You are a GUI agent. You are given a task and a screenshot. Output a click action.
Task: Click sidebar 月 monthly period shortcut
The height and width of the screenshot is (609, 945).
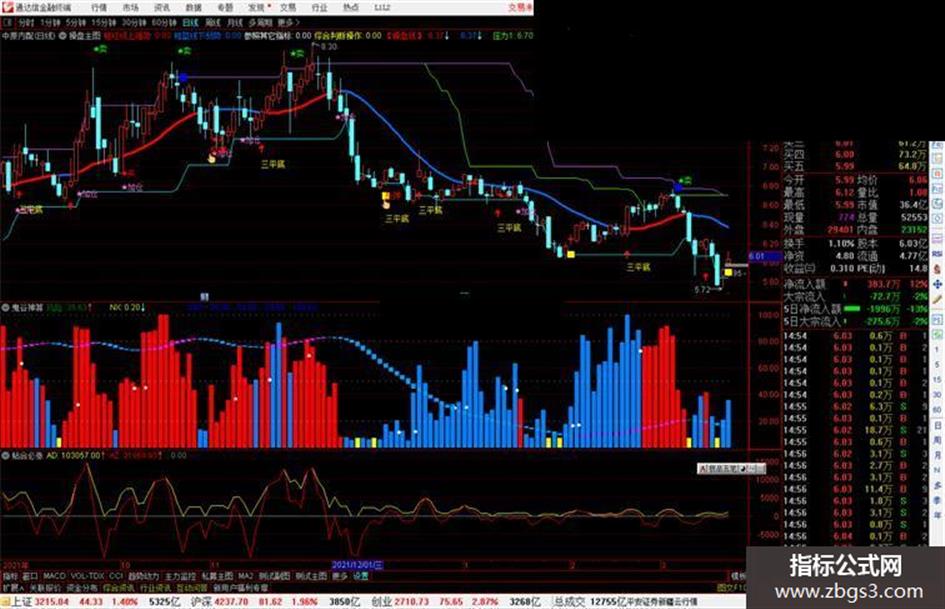937,456
